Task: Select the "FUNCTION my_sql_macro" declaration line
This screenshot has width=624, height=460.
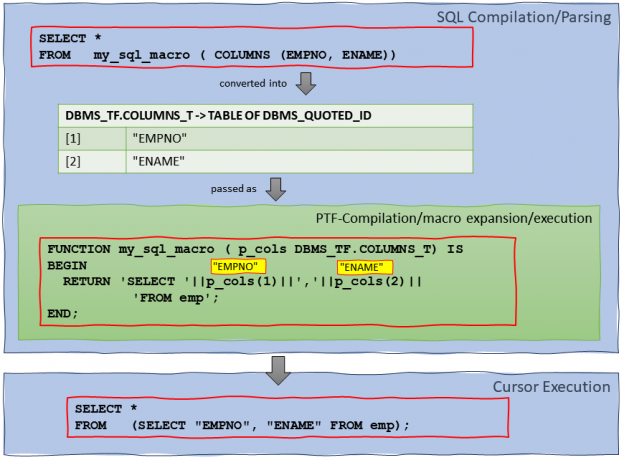Action: point(255,249)
